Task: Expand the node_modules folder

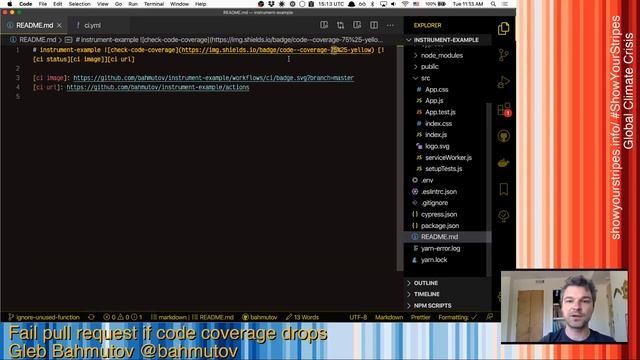Action: click(442, 56)
